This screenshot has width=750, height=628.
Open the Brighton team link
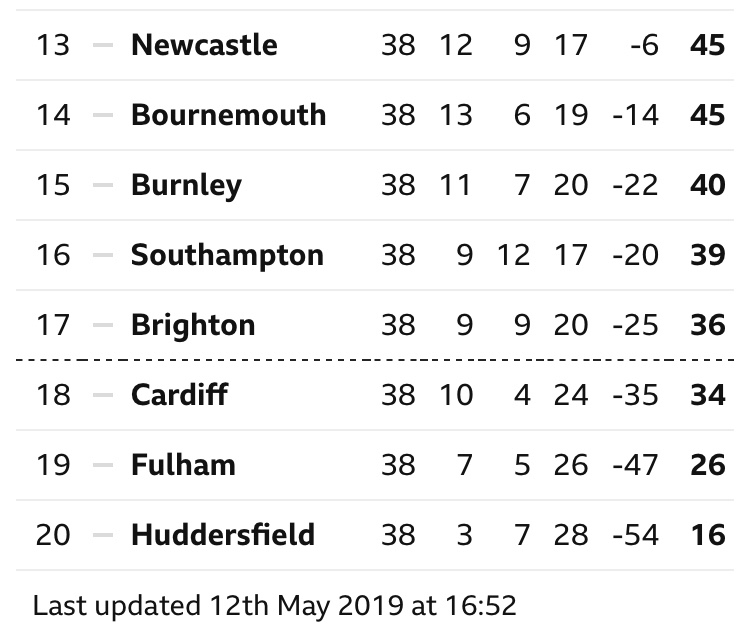coord(193,325)
